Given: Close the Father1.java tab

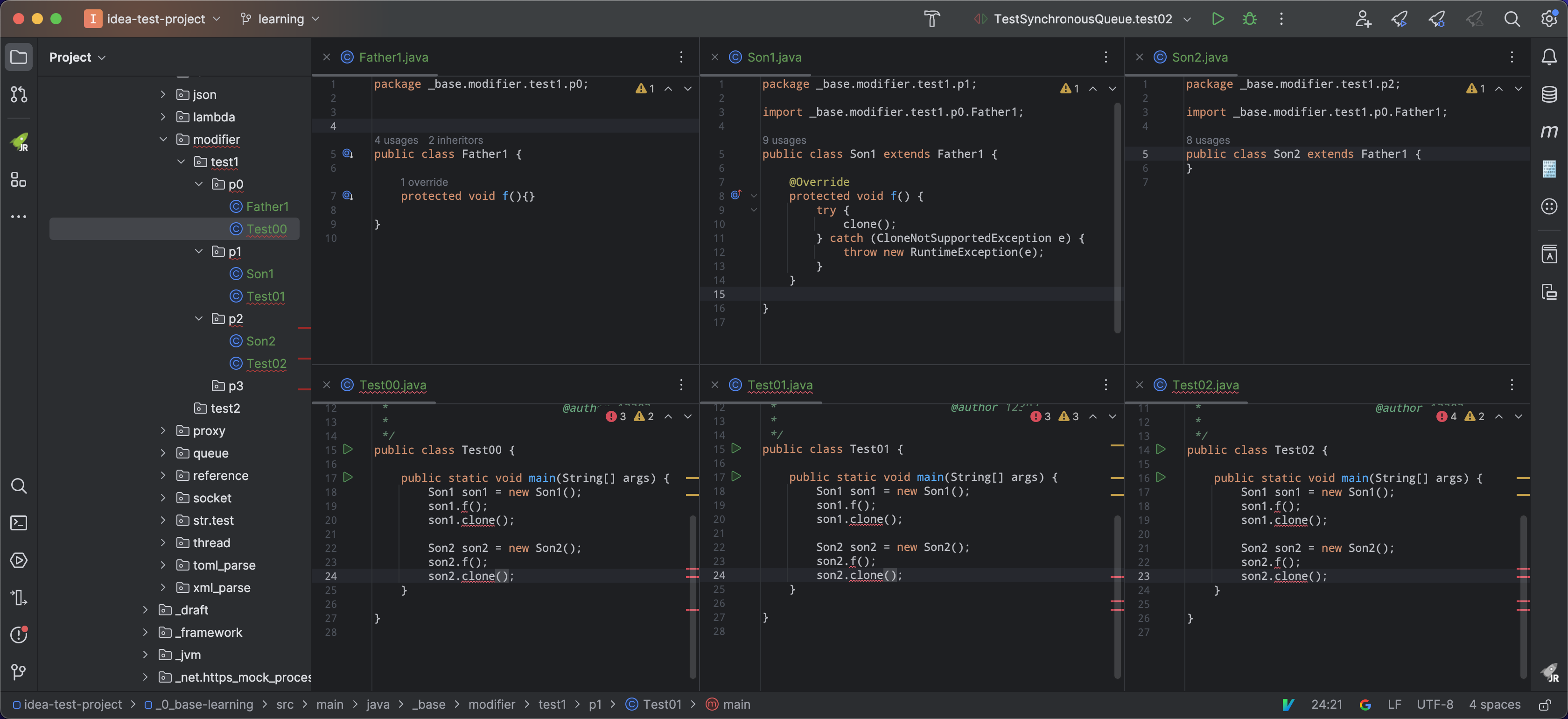Looking at the screenshot, I should (327, 57).
